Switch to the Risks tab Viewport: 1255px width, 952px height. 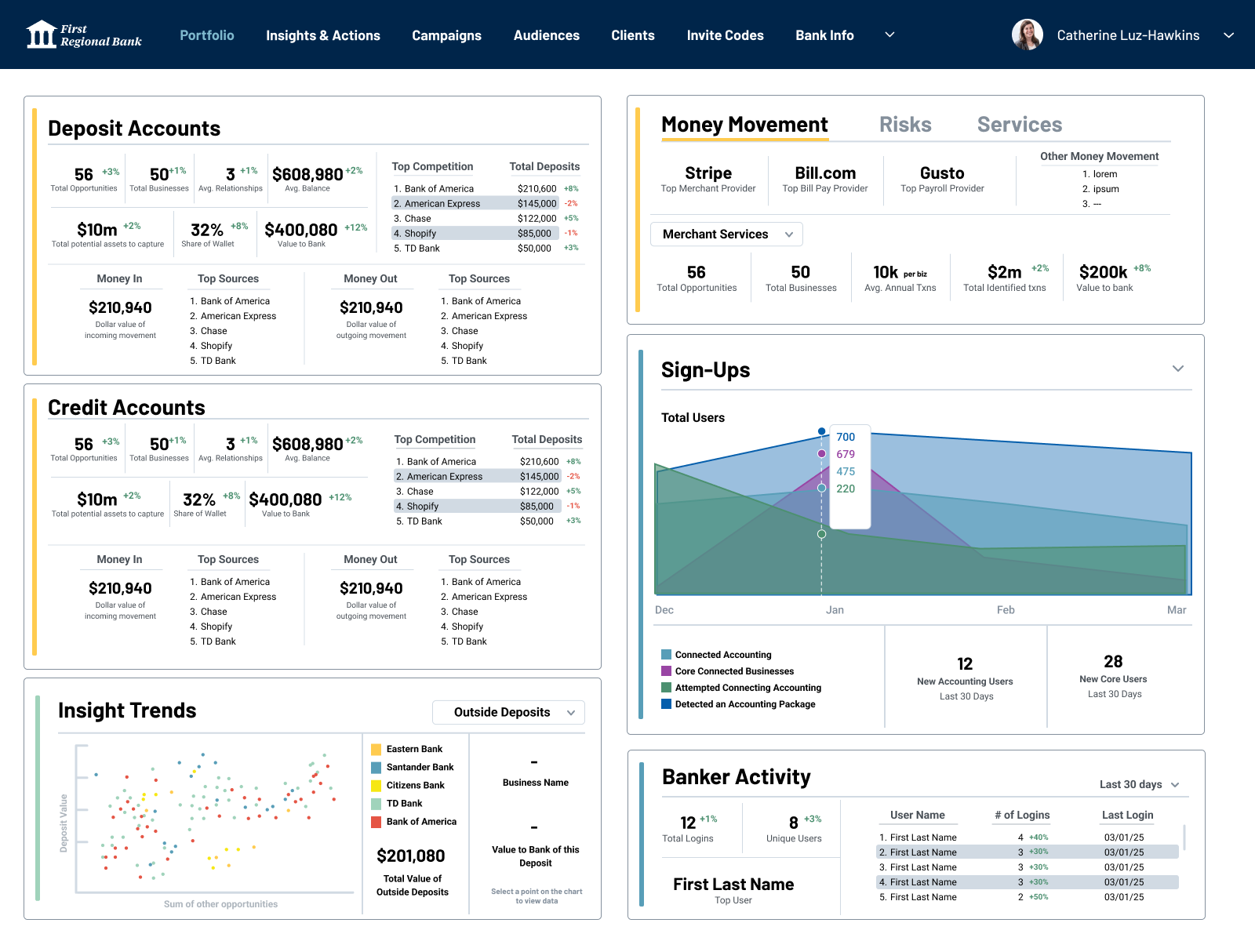point(905,125)
